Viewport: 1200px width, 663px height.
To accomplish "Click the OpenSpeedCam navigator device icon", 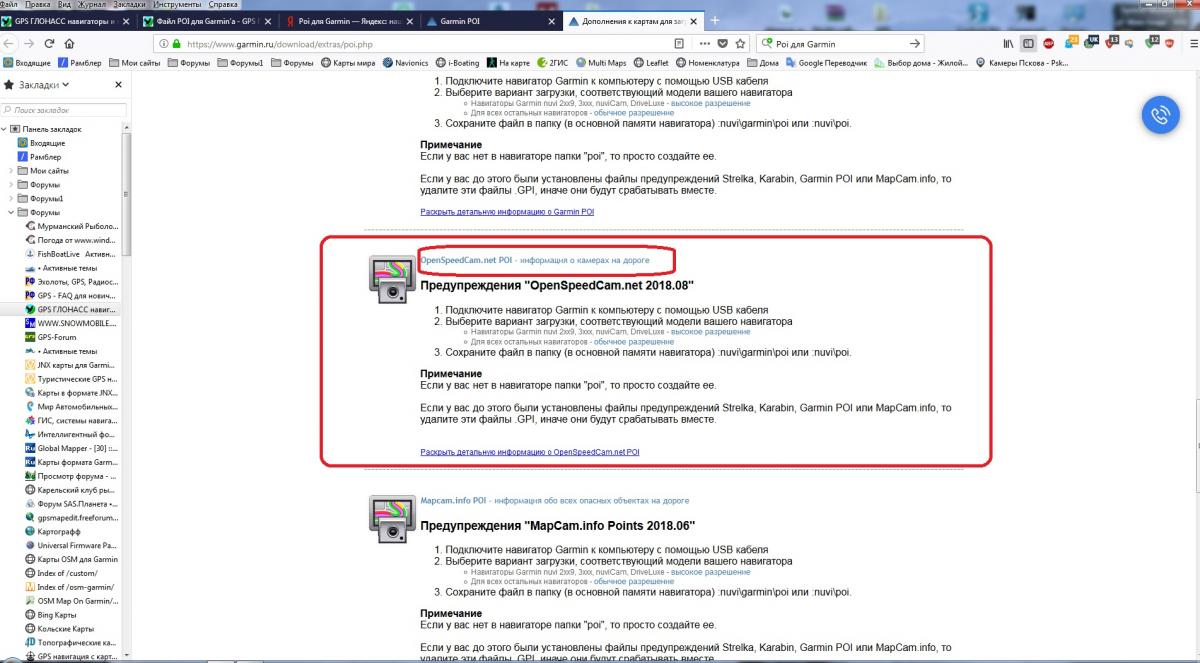I will (392, 279).
